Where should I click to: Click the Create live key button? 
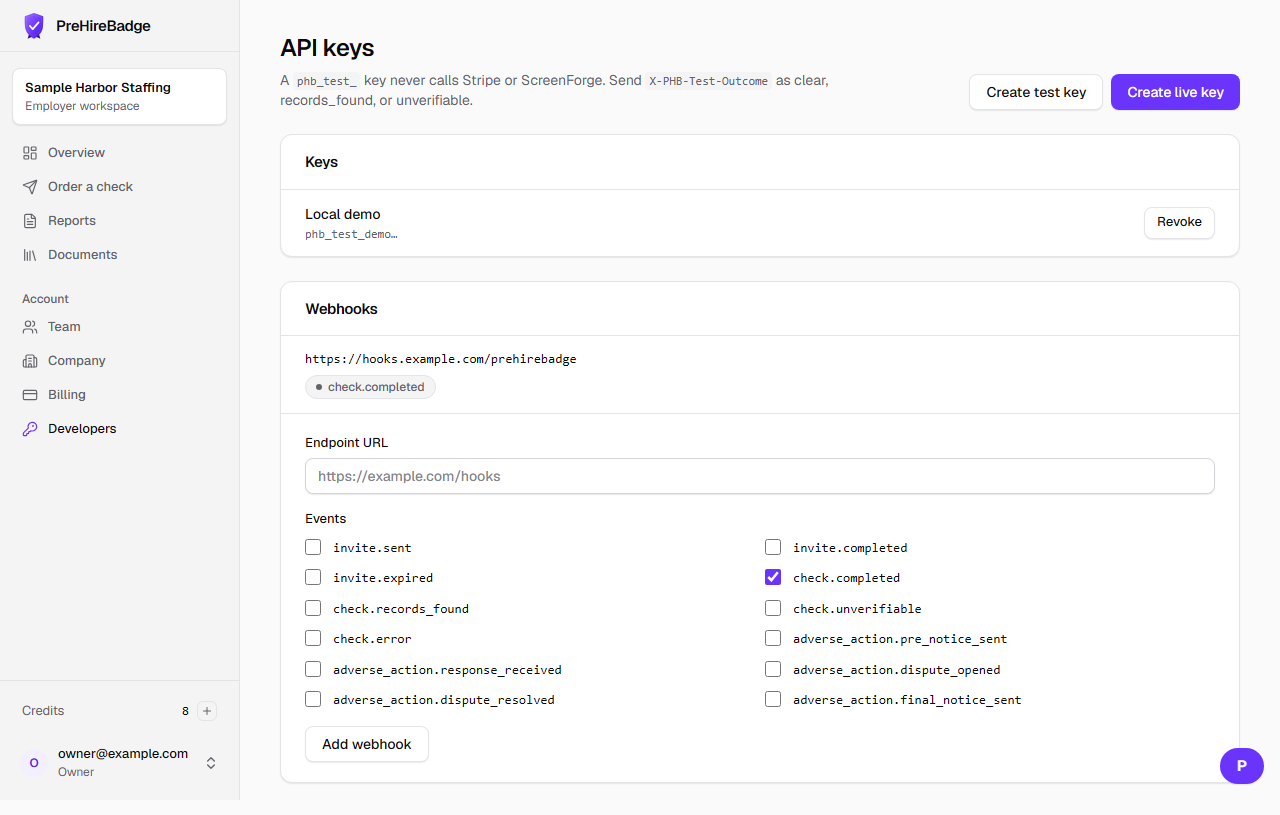1175,92
